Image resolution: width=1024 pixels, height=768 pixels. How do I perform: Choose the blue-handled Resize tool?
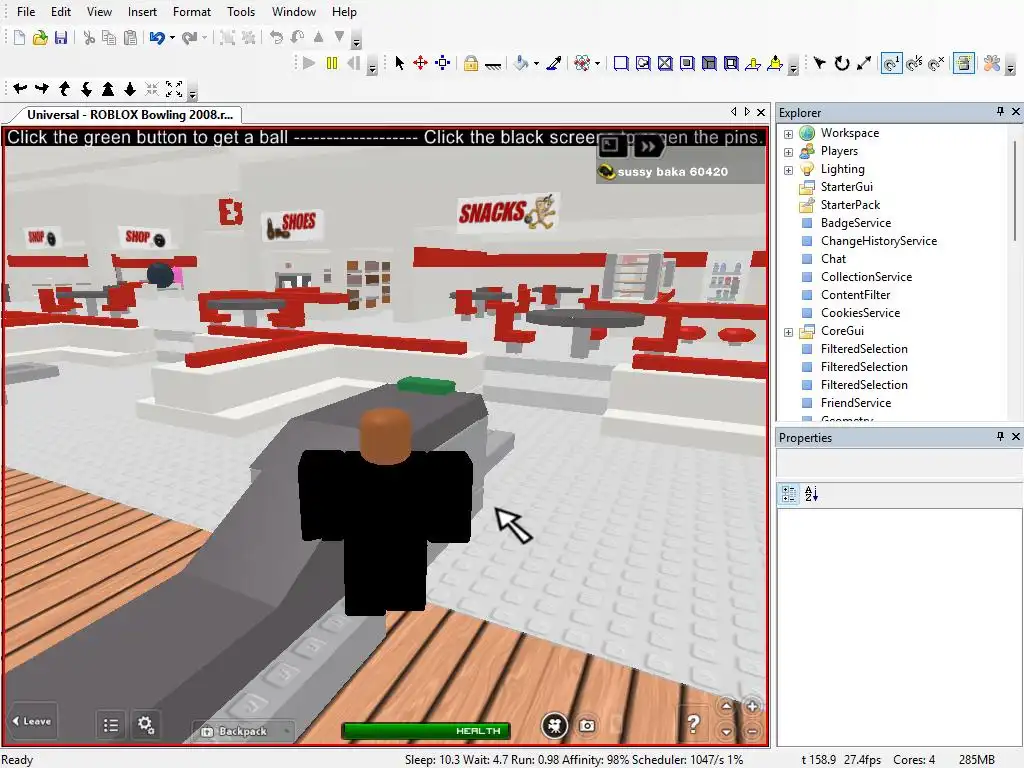click(443, 63)
